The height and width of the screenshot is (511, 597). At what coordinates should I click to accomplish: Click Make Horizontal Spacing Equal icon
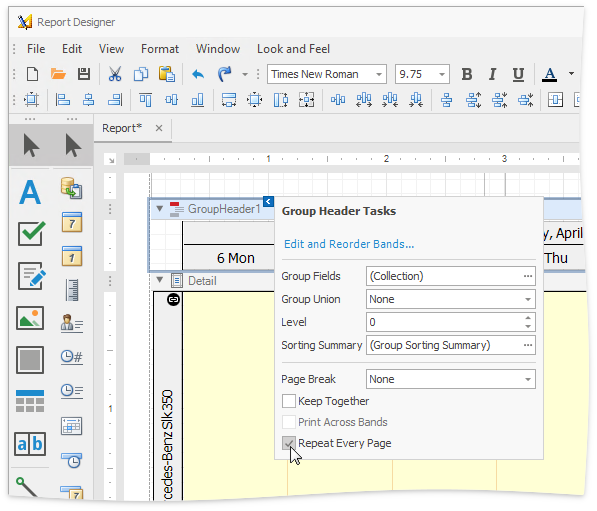(x=338, y=100)
